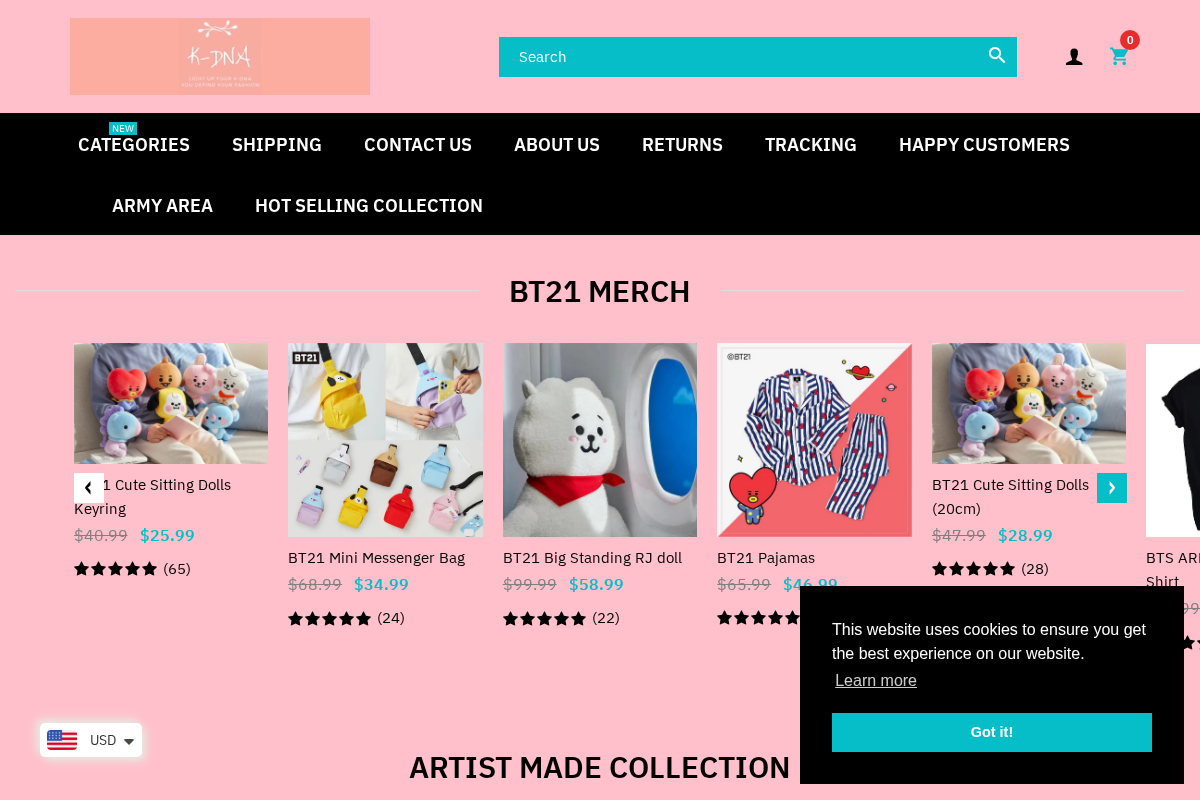Click the Learn more cookies link
The height and width of the screenshot is (800, 1200).
875,680
